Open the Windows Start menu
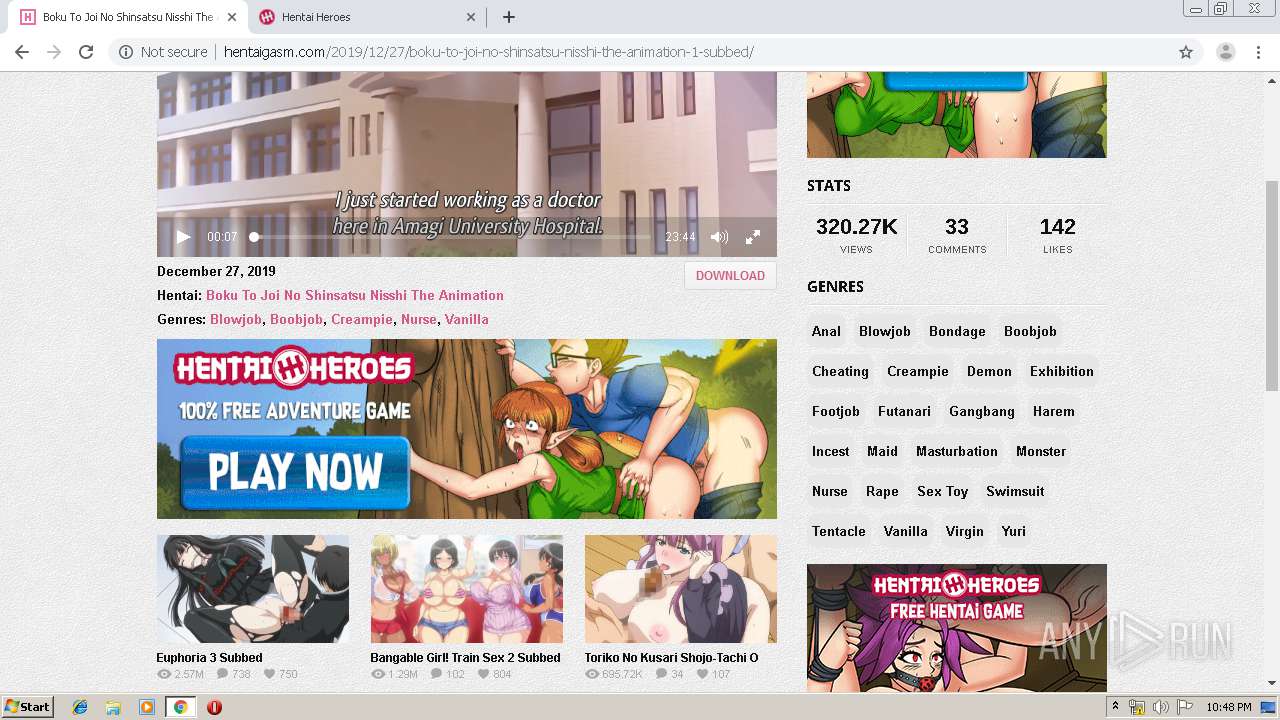1280x720 pixels. point(27,707)
